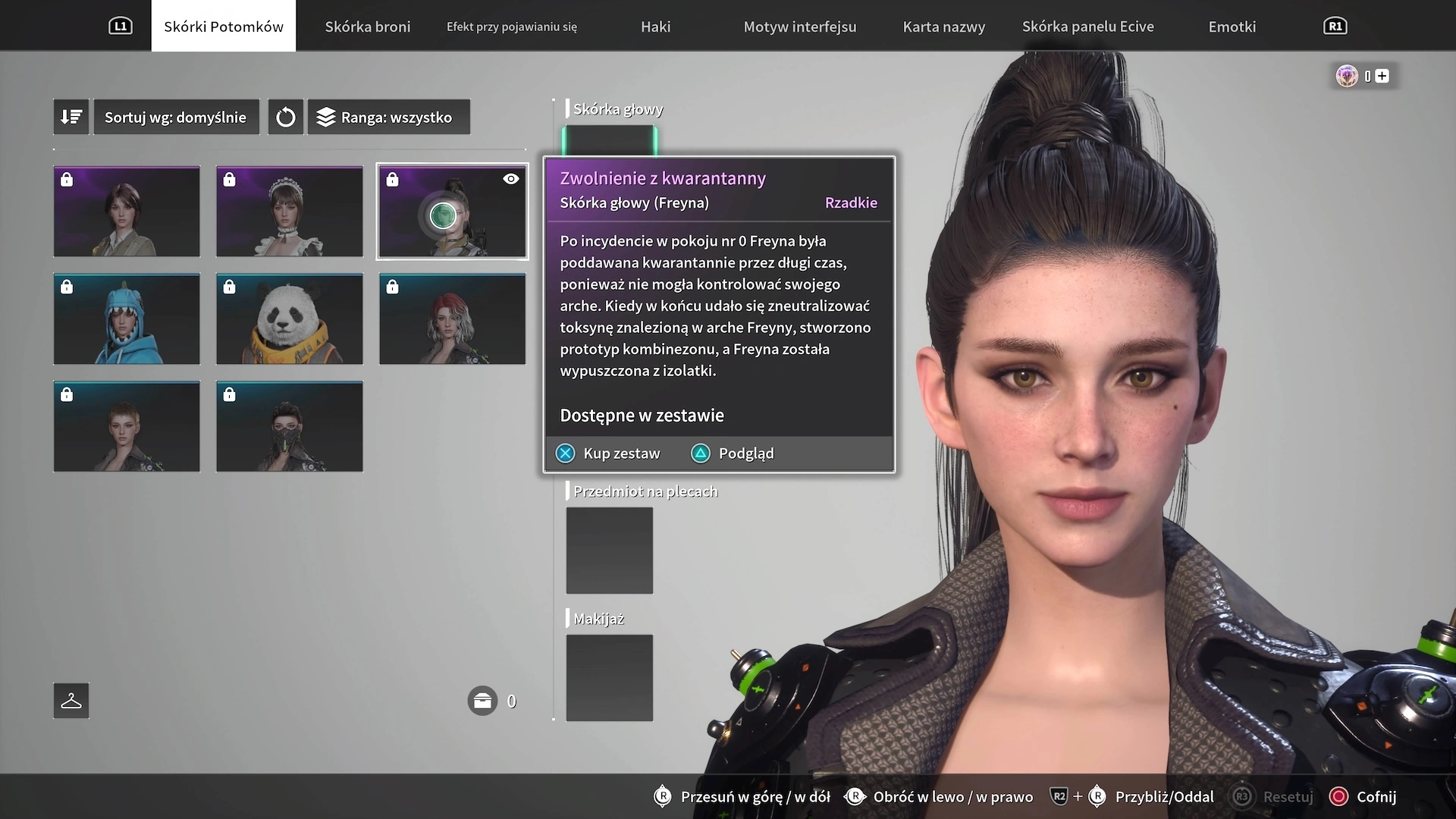The width and height of the screenshot is (1456, 819).
Task: Click Przybliż/Oddal zoom hint
Action: (x=1131, y=796)
